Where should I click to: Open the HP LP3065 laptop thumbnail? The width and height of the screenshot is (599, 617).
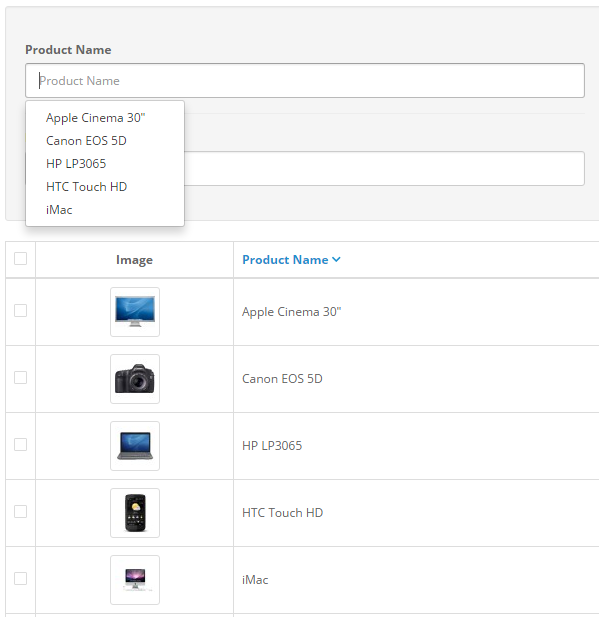(135, 446)
